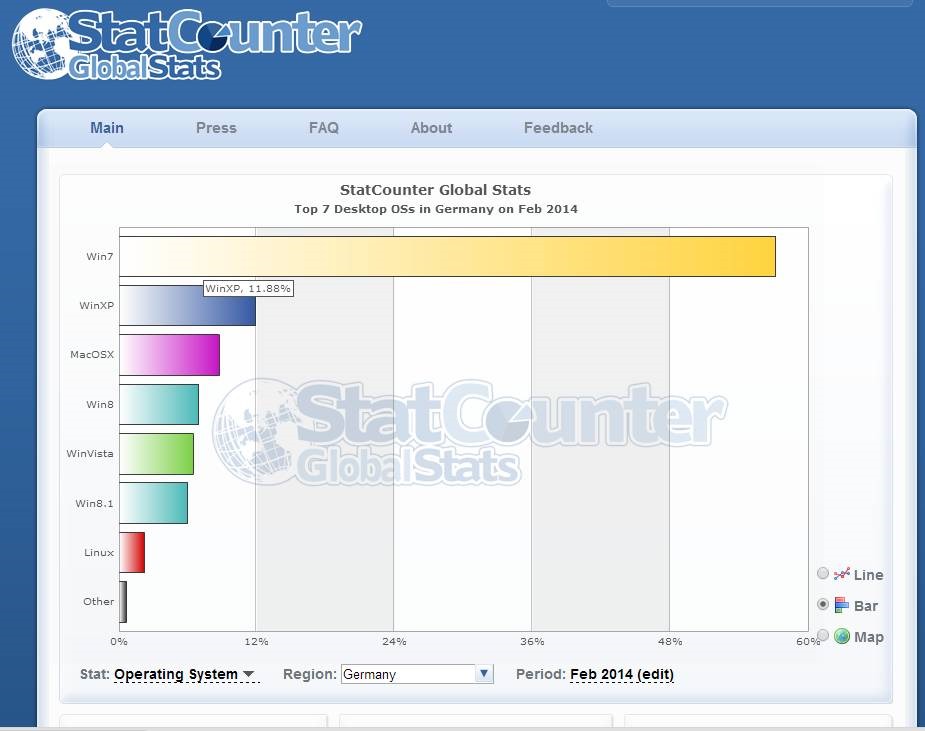The image size is (925, 731).
Task: Click the 0% axis tick label
Action: coord(119,641)
